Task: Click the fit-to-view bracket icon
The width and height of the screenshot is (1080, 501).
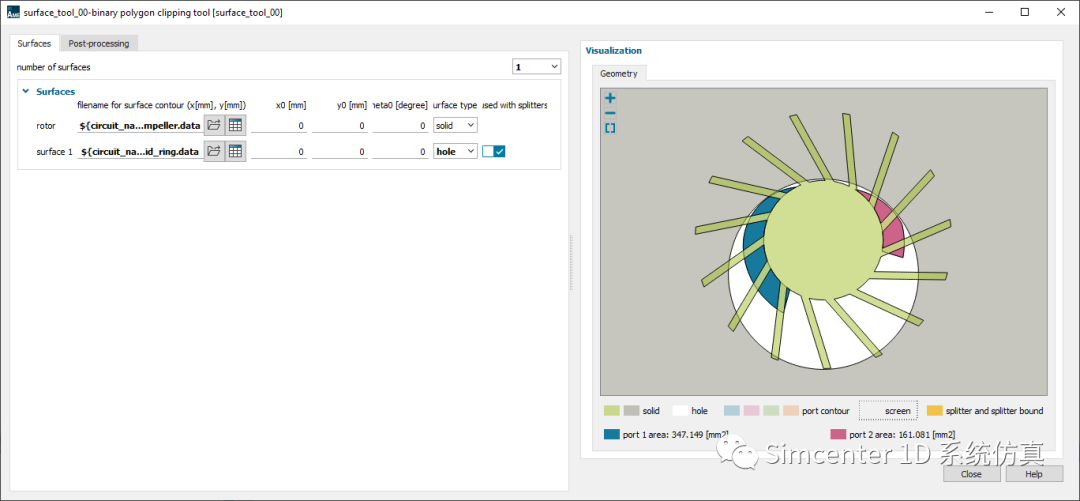Action: pyautogui.click(x=610, y=129)
